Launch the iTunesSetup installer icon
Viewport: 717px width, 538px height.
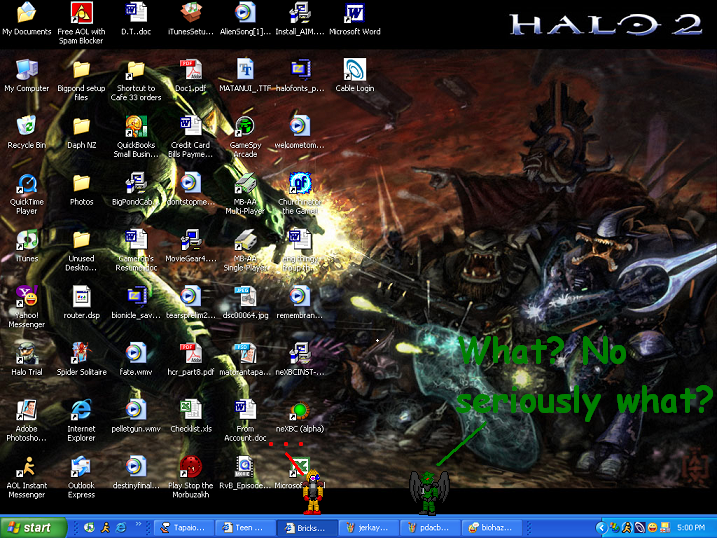tap(191, 13)
